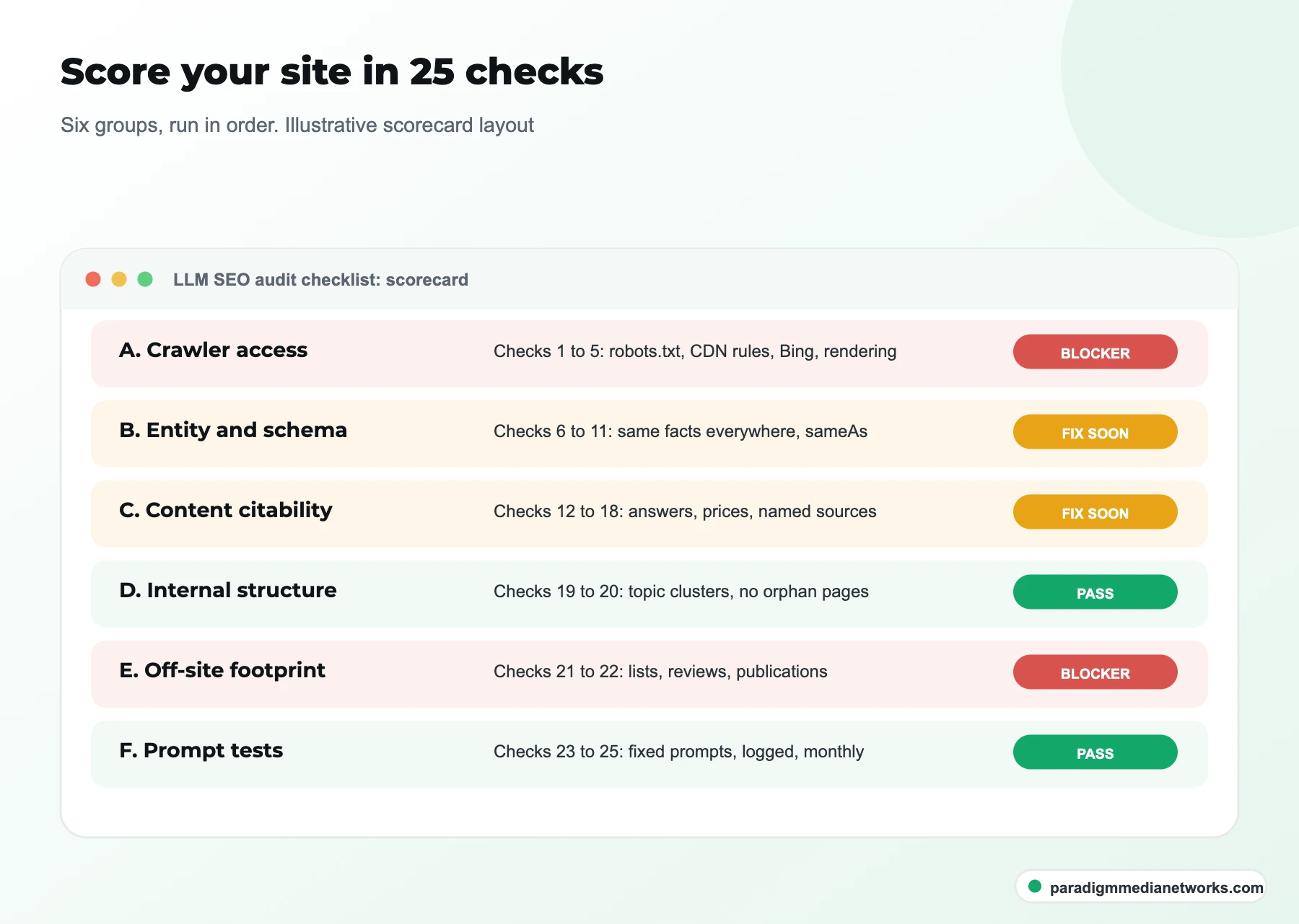
Task: Click 'Checks 6 to 11: same facts everywhere' text
Action: pos(681,431)
